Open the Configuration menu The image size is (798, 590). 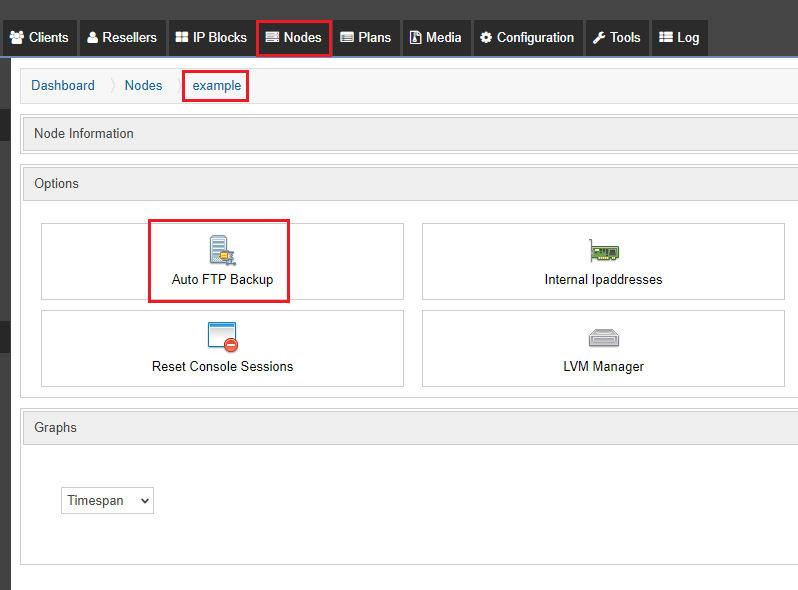pyautogui.click(x=528, y=38)
